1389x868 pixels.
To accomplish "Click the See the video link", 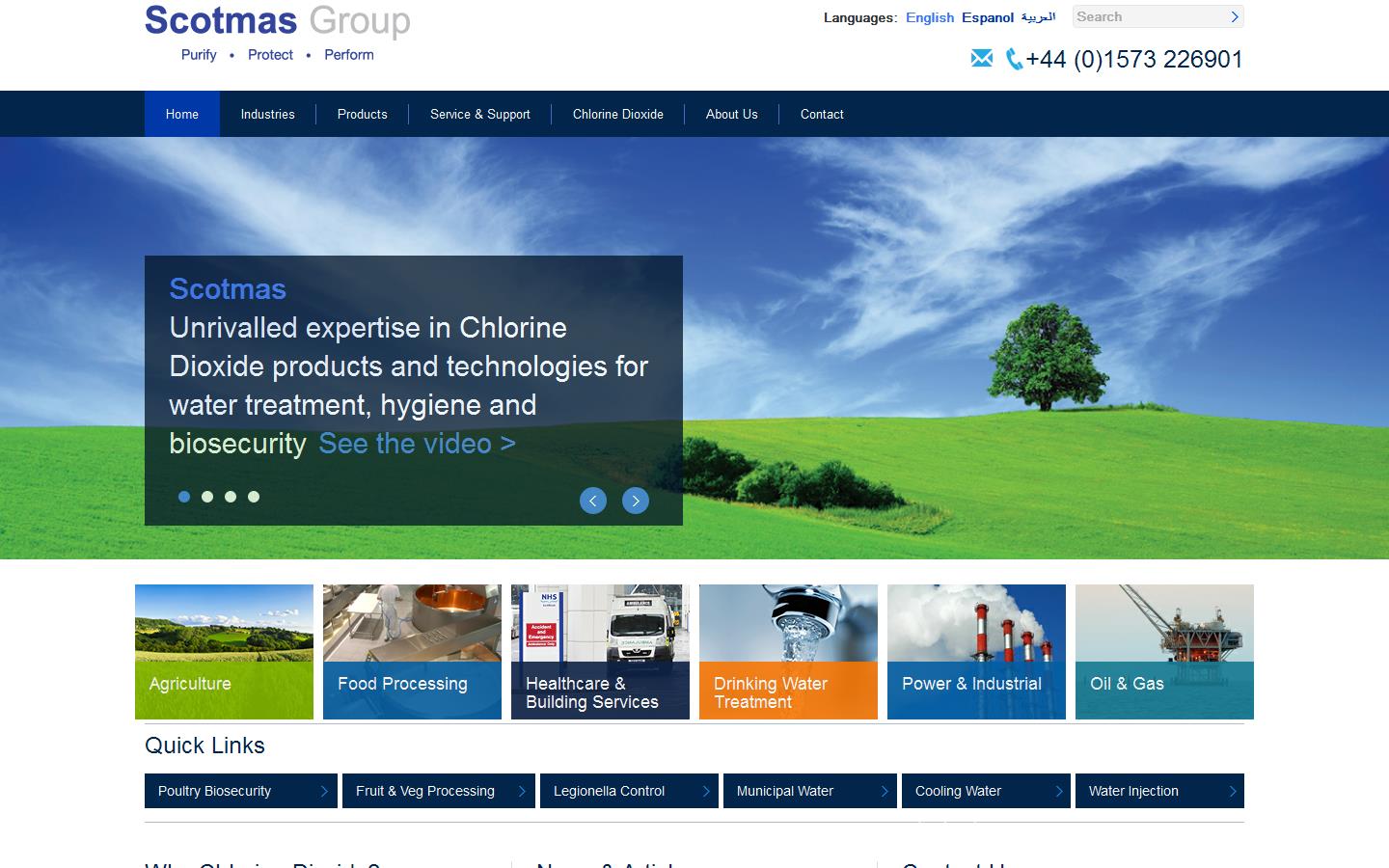I will tap(416, 444).
